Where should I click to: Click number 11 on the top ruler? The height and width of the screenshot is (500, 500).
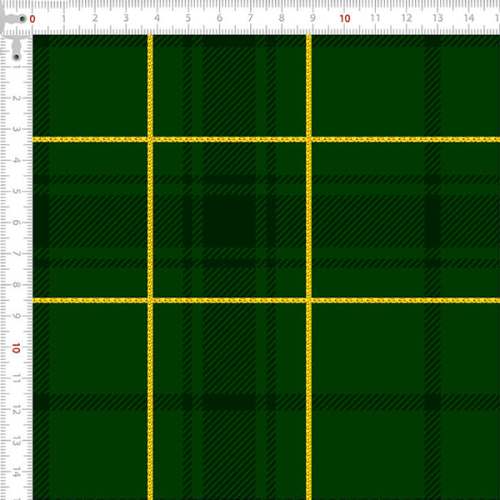375,18
